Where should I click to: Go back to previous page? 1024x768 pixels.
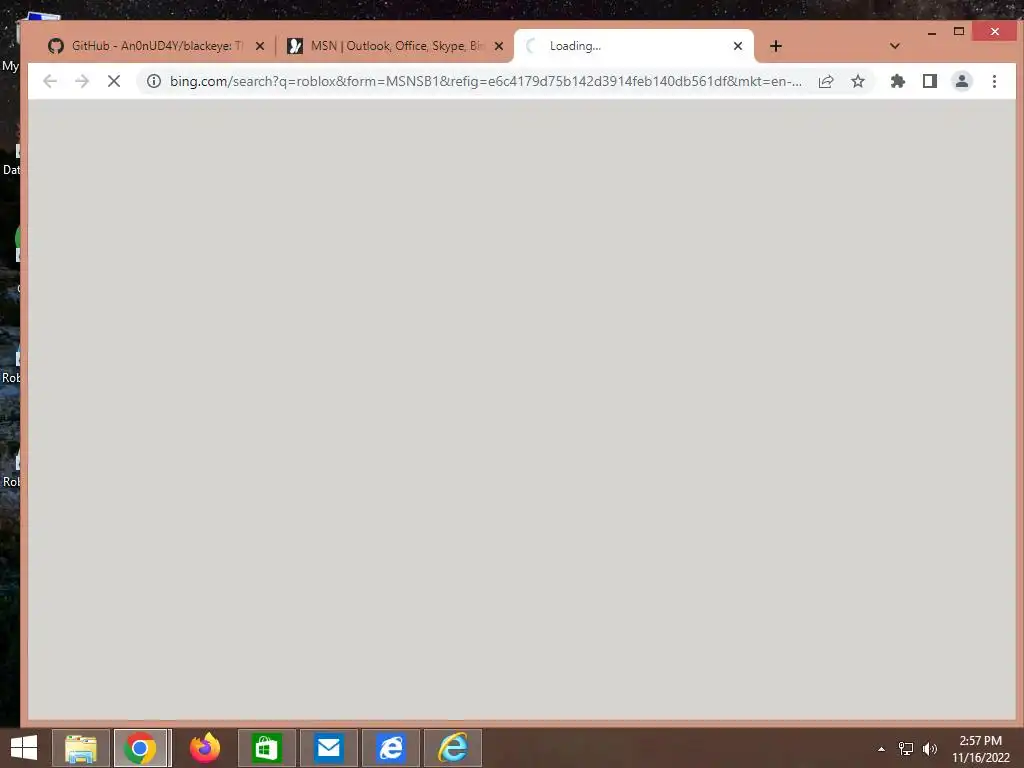[50, 81]
